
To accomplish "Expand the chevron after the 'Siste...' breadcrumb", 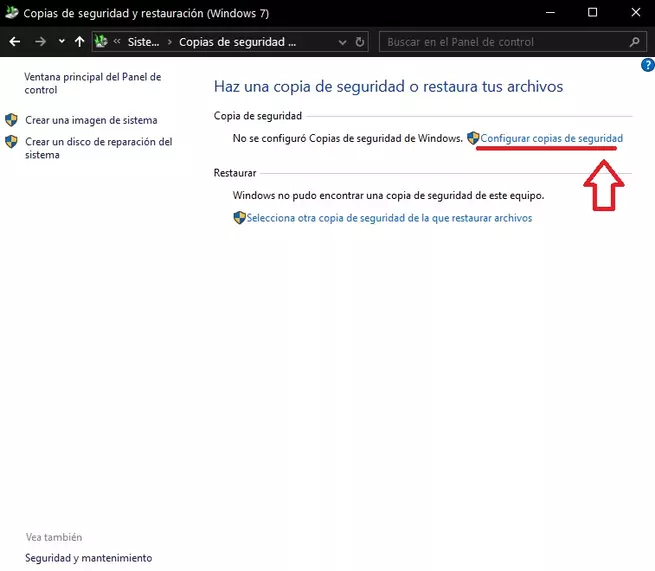I will click(170, 42).
